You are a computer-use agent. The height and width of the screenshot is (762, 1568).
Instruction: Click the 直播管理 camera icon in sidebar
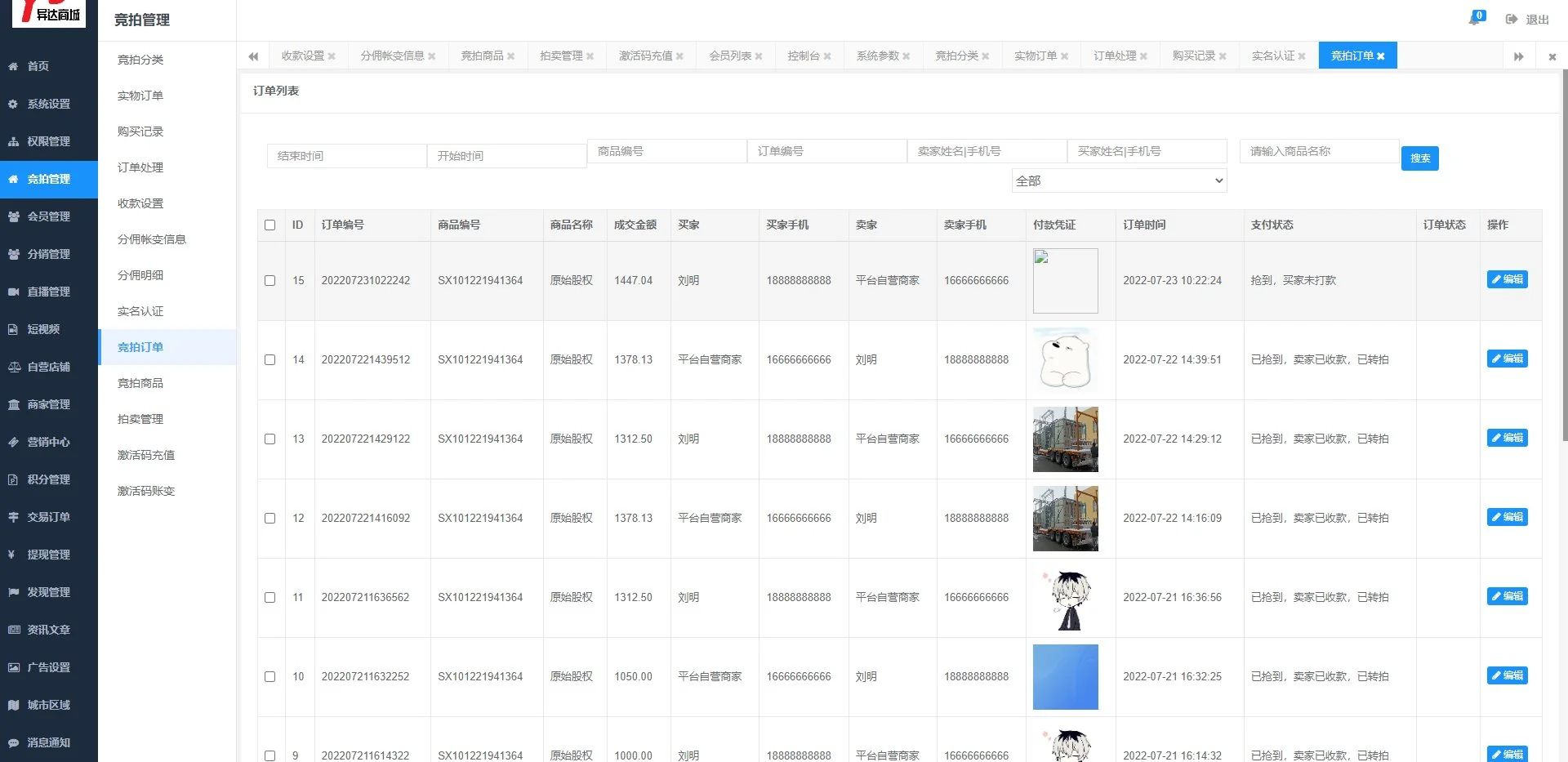(x=13, y=292)
